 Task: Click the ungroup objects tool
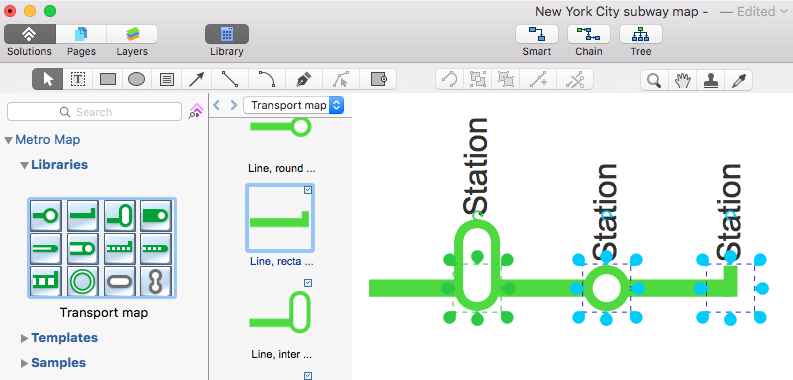pyautogui.click(x=505, y=79)
